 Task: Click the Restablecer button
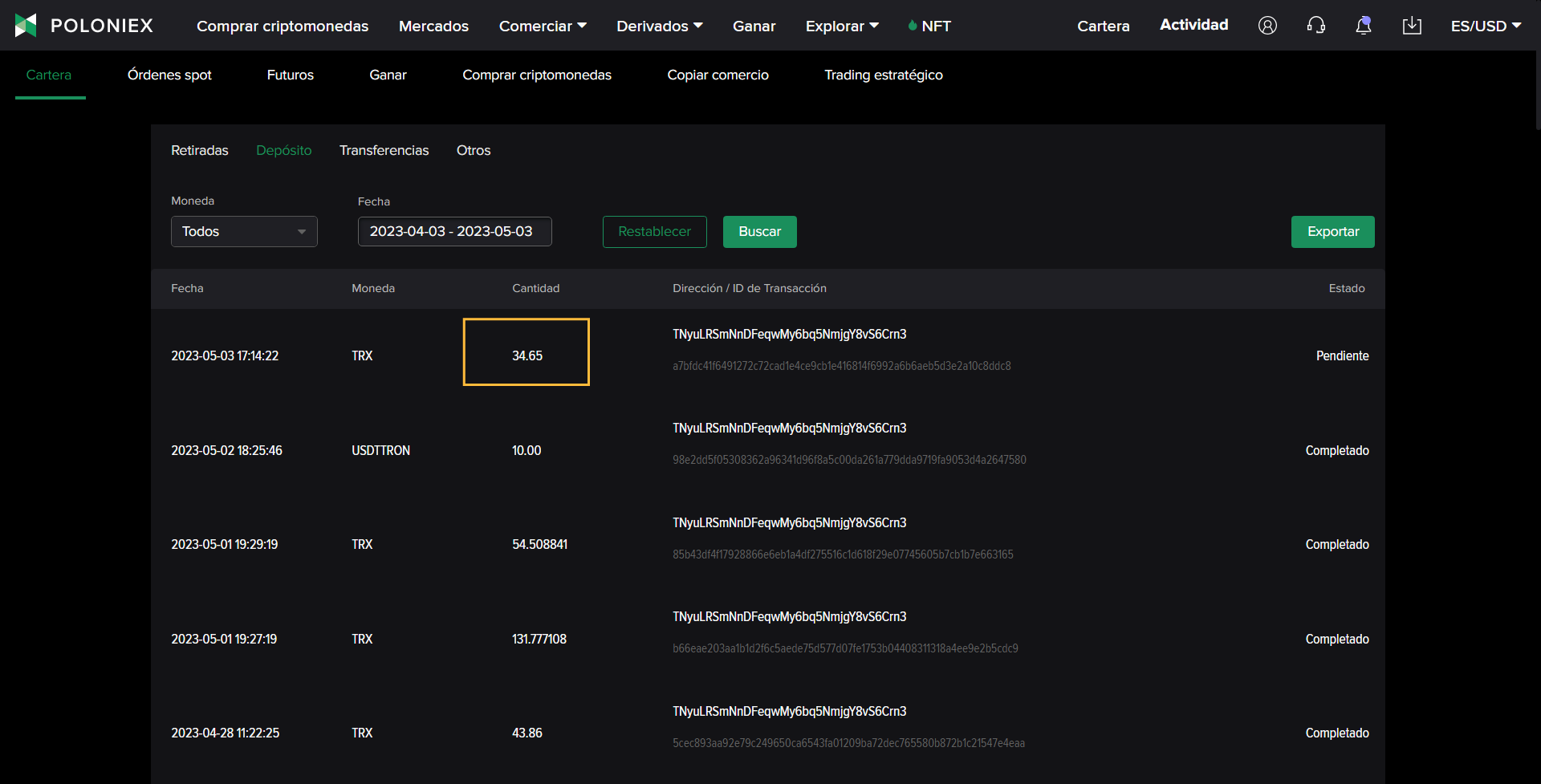point(654,232)
